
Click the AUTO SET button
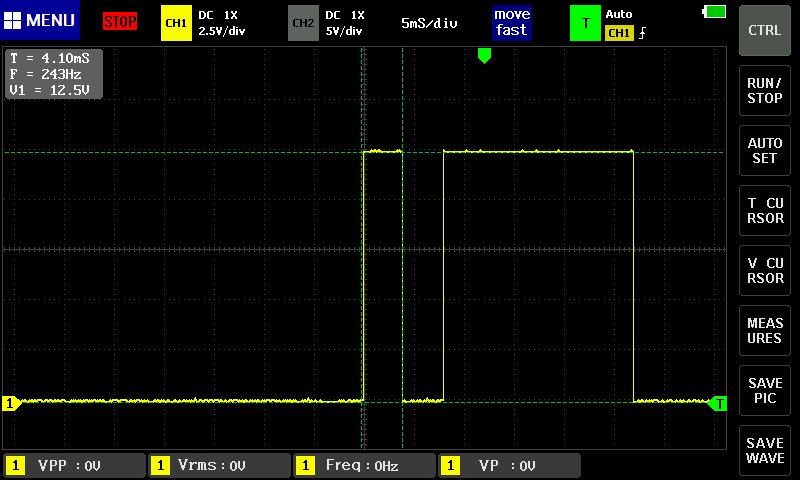(764, 150)
